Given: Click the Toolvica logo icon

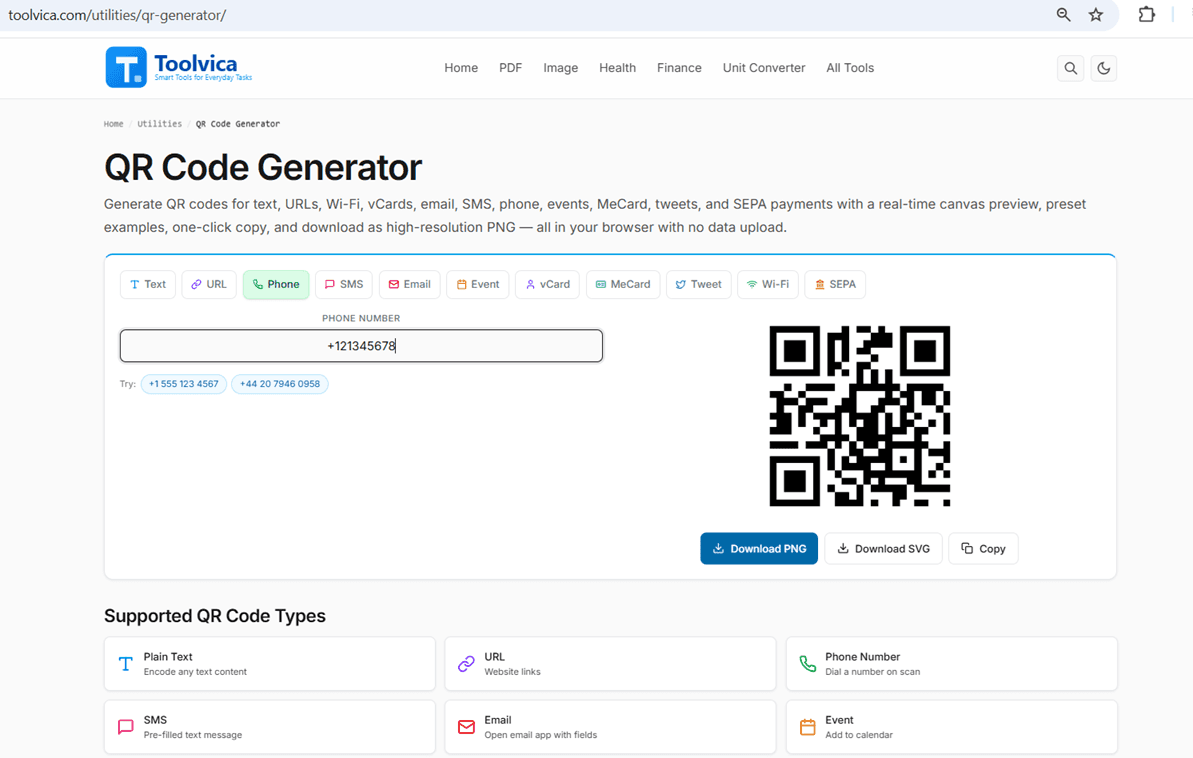Looking at the screenshot, I should 126,67.
